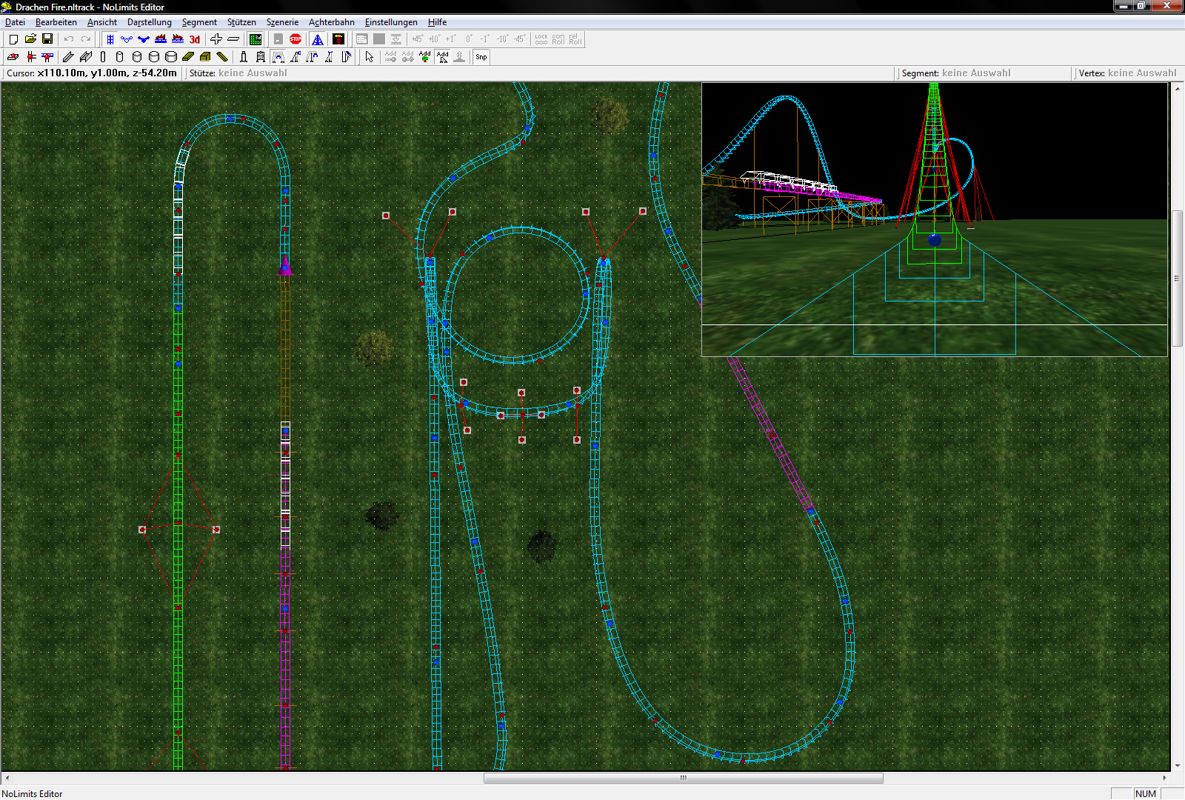Click the New file icon
Image resolution: width=1185 pixels, height=800 pixels.
[14, 39]
